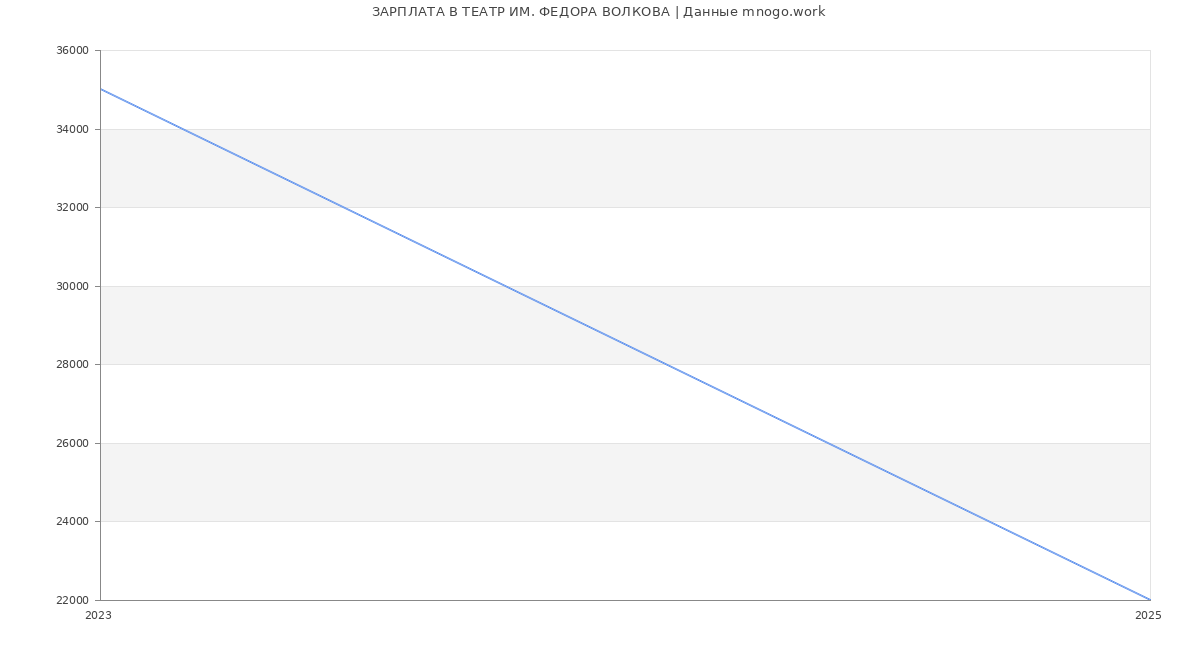Click the chart title text
1200x650 pixels.
tap(598, 12)
